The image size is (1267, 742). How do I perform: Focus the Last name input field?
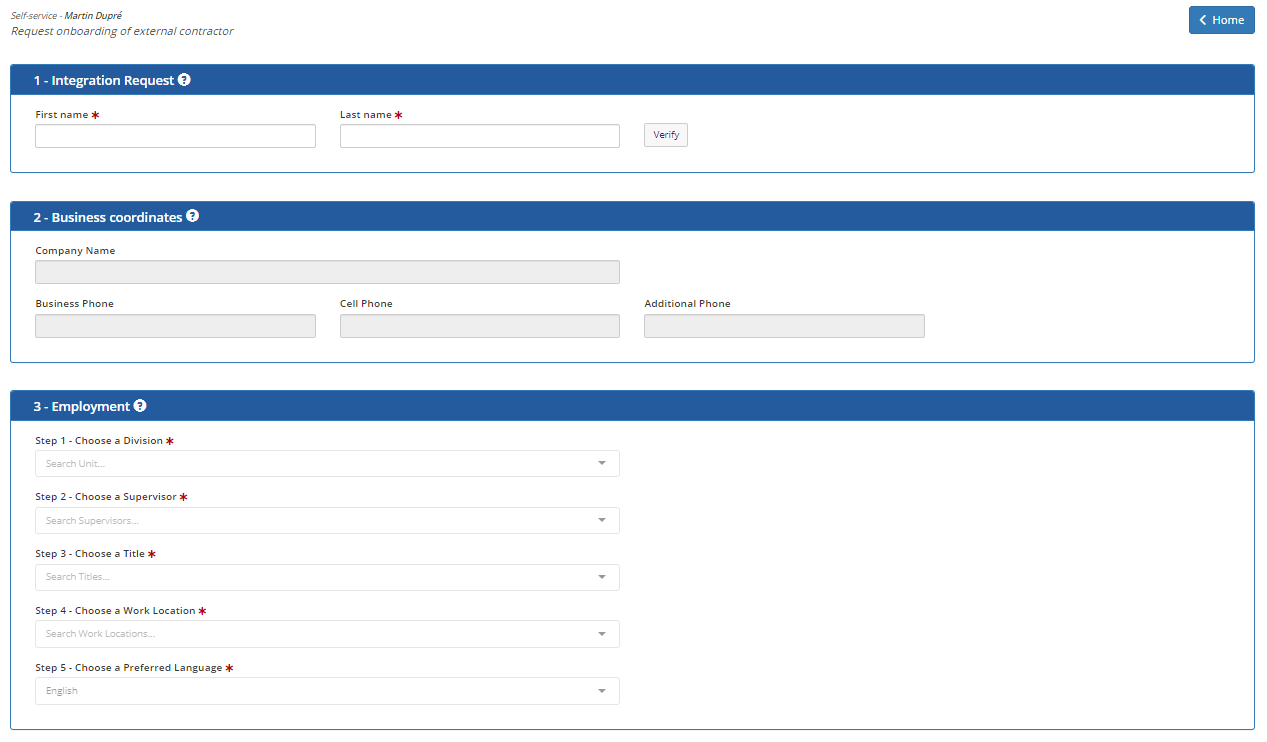[x=480, y=136]
